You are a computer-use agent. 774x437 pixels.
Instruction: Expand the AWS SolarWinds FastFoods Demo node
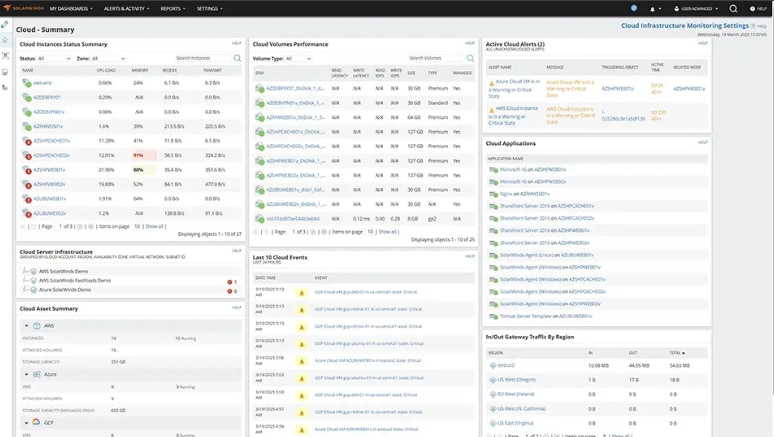(x=25, y=280)
